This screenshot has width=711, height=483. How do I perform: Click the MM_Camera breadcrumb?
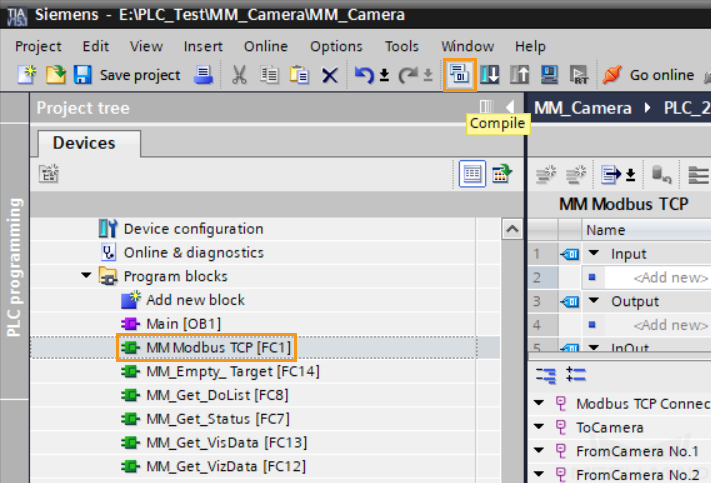point(583,108)
